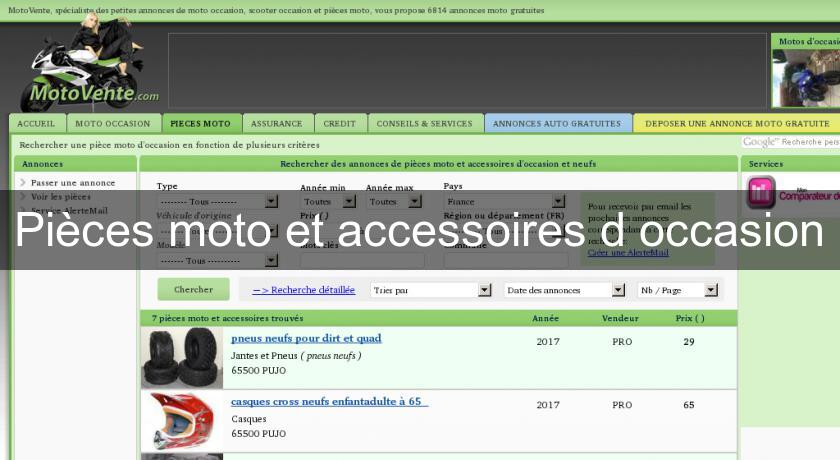Open the ASSURANCE tab
840x460 pixels.
click(277, 124)
